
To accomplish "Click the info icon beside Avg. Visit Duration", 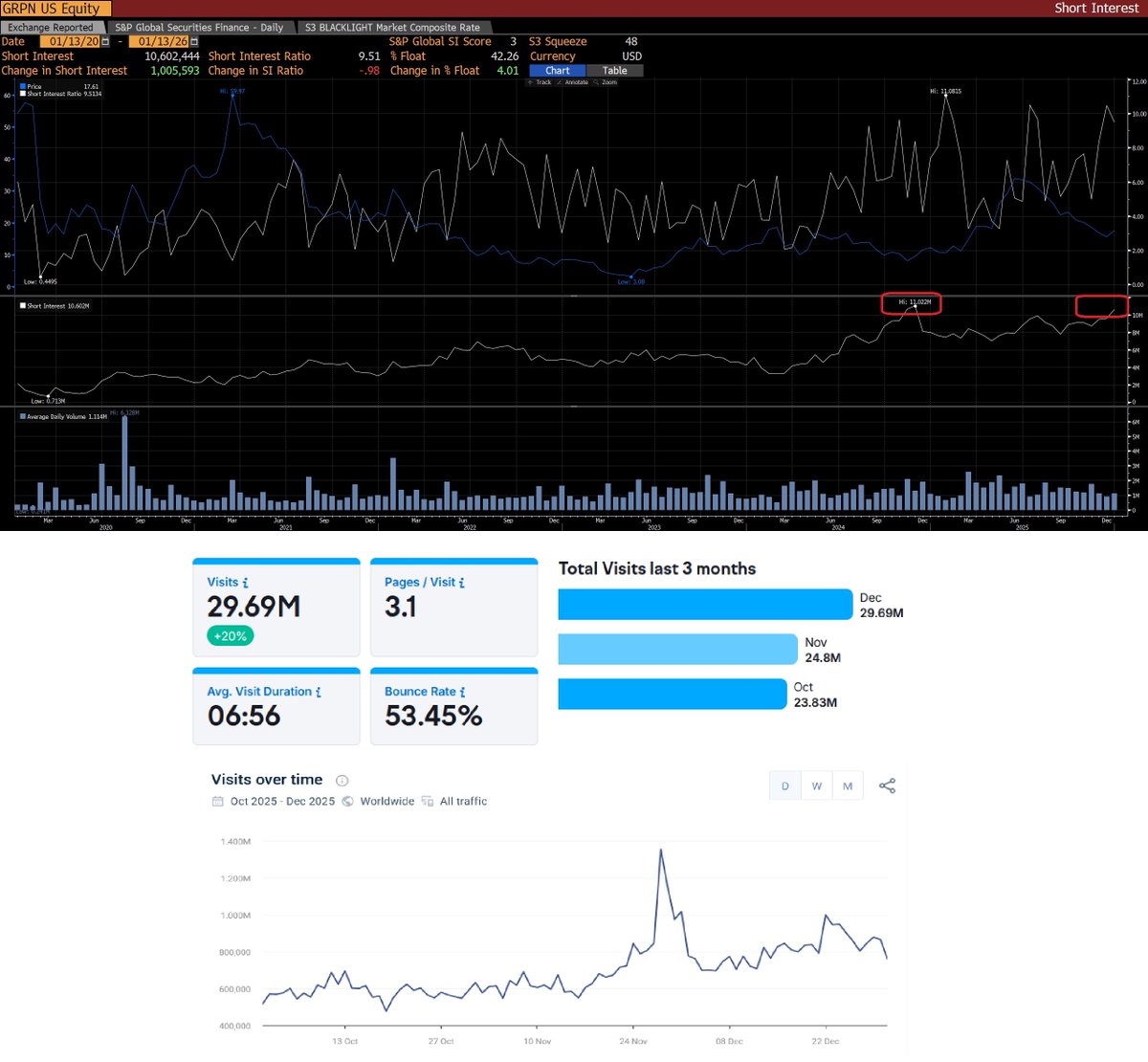I will (319, 692).
